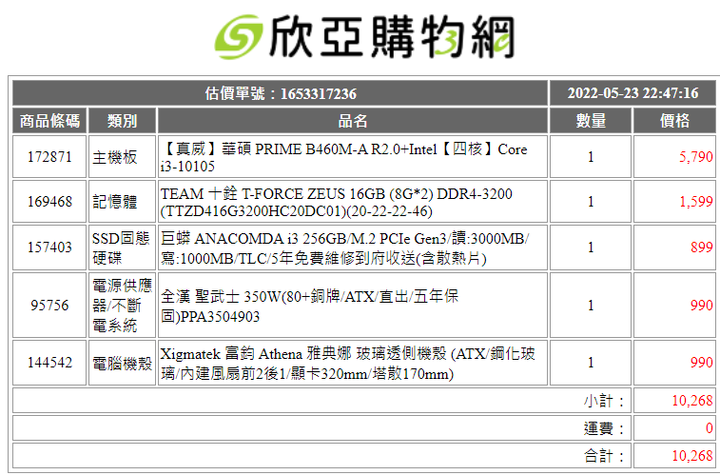Click the 價格 column header
This screenshot has height=475, width=720.
pos(675,121)
